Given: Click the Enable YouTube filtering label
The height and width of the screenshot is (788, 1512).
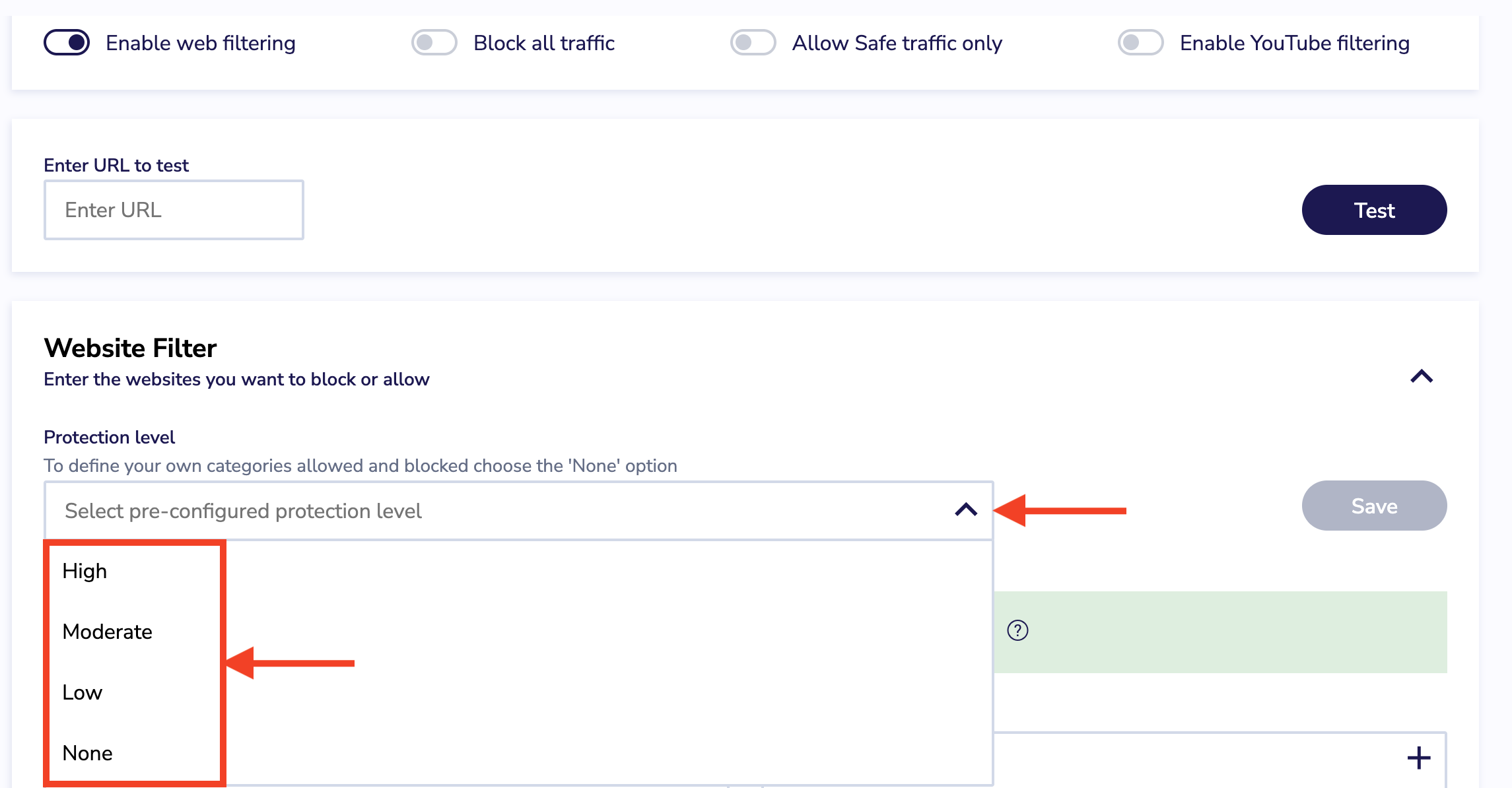Looking at the screenshot, I should pos(1295,43).
